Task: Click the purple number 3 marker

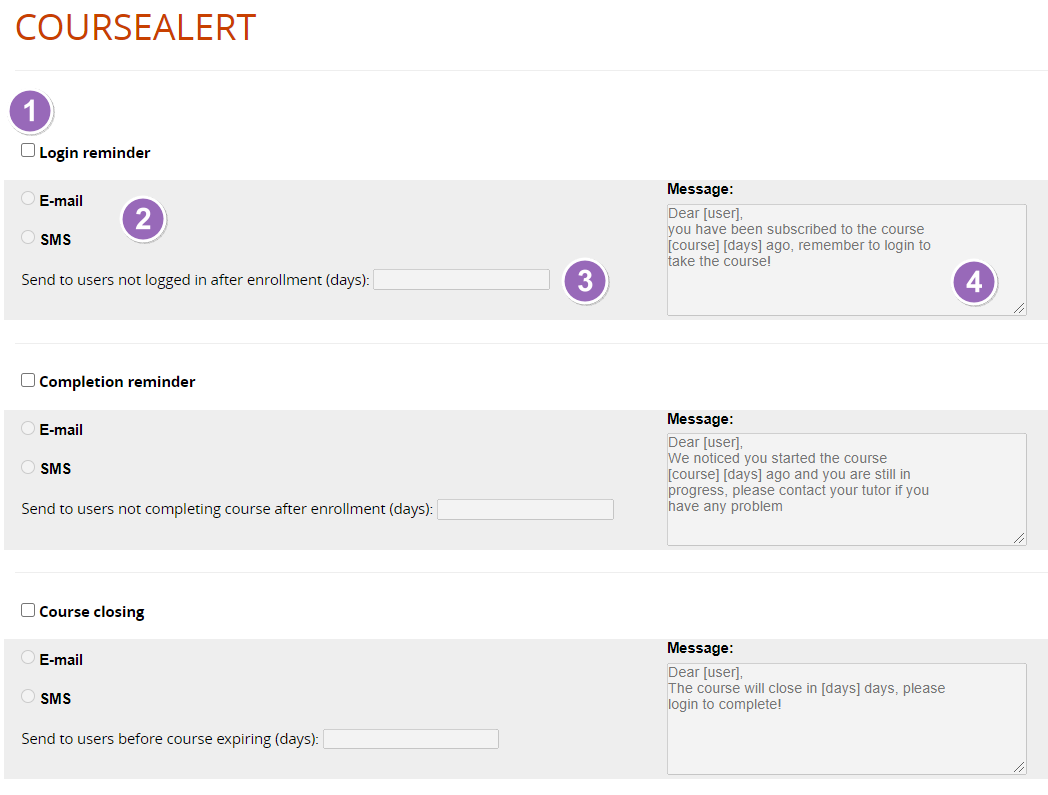Action: (x=585, y=281)
